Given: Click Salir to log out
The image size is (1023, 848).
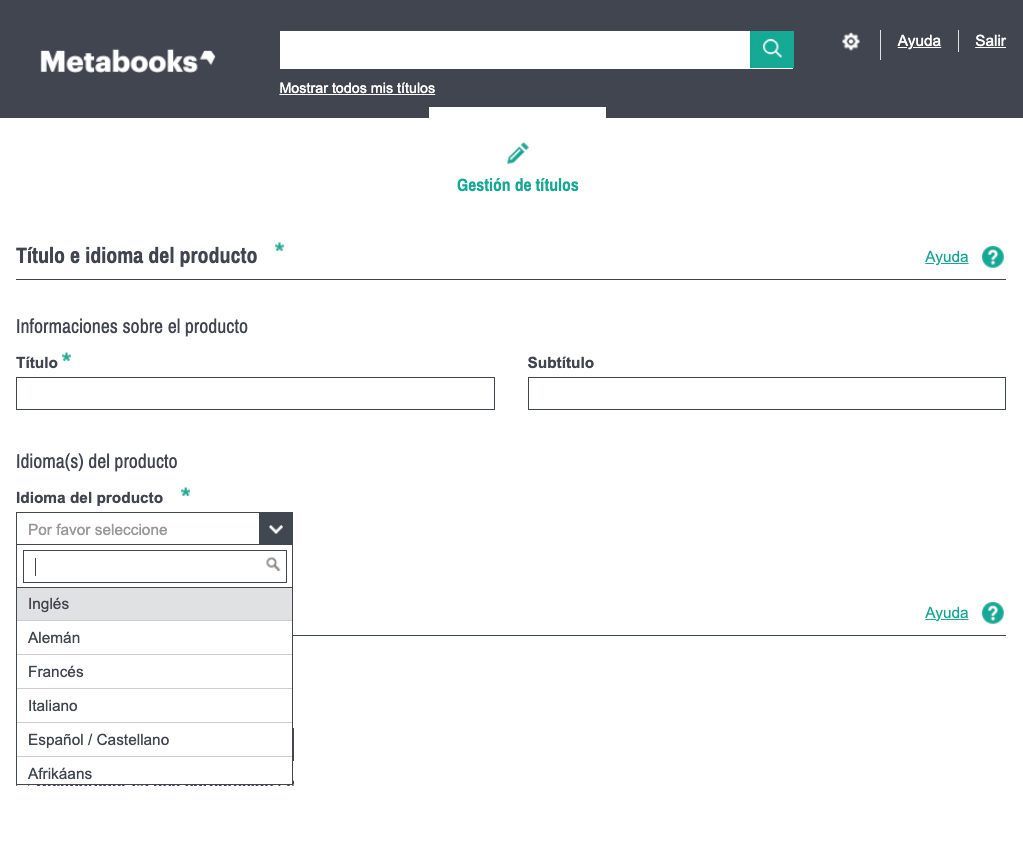Looking at the screenshot, I should pyautogui.click(x=990, y=41).
